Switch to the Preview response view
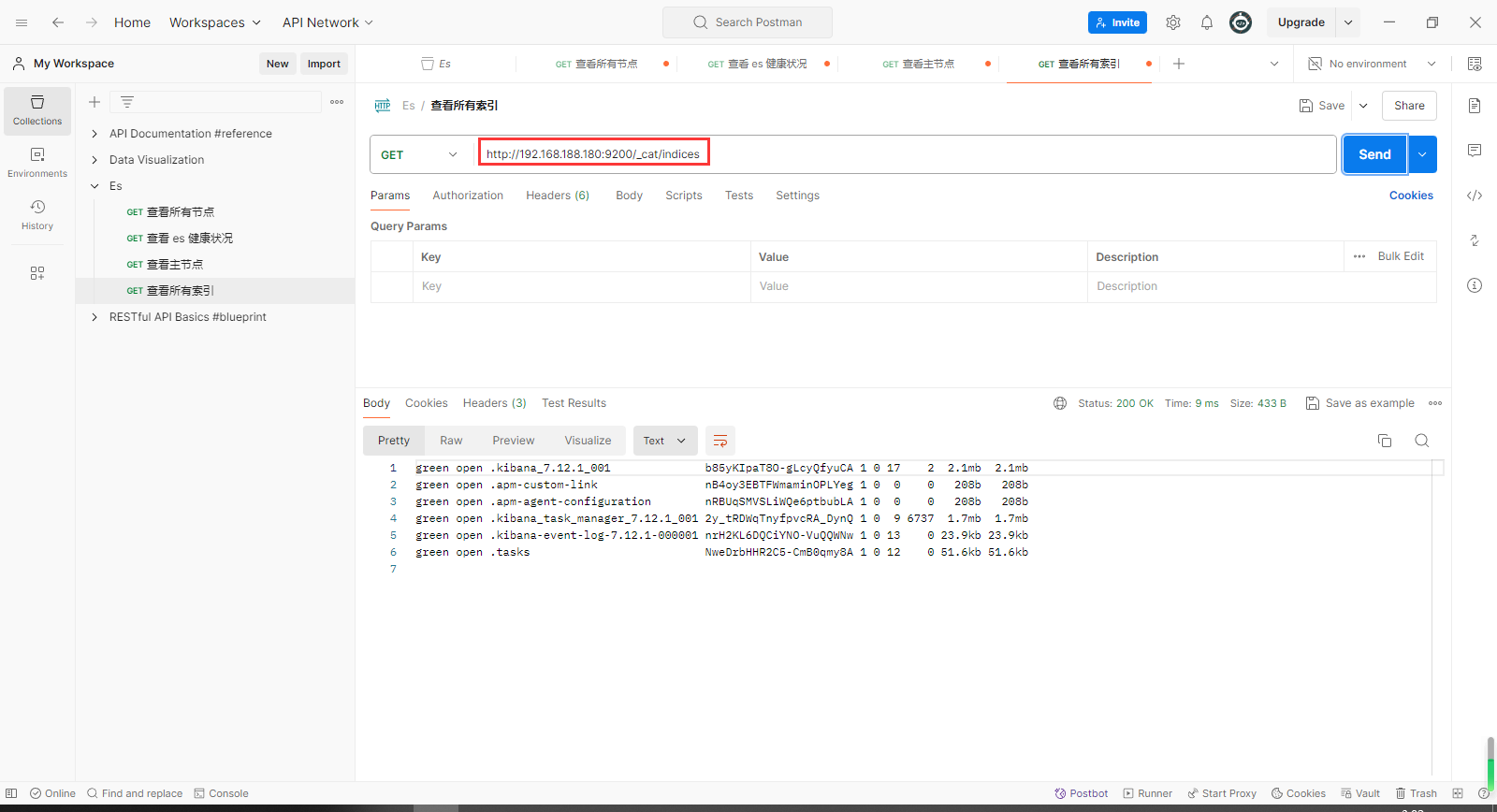Image resolution: width=1497 pixels, height=812 pixels. point(514,441)
